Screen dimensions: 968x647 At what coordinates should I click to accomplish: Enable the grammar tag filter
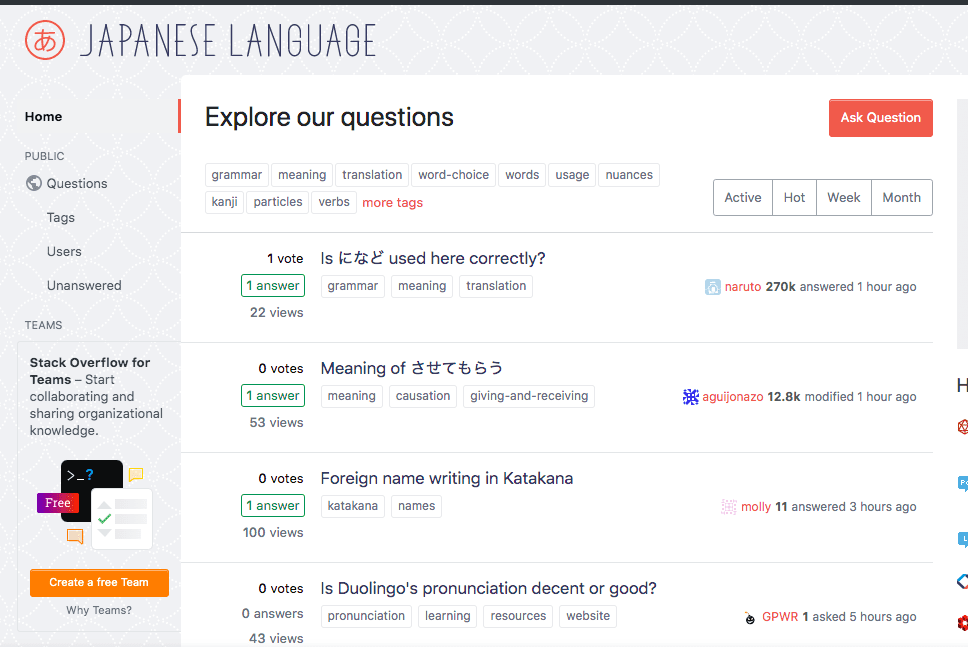pyautogui.click(x=236, y=174)
